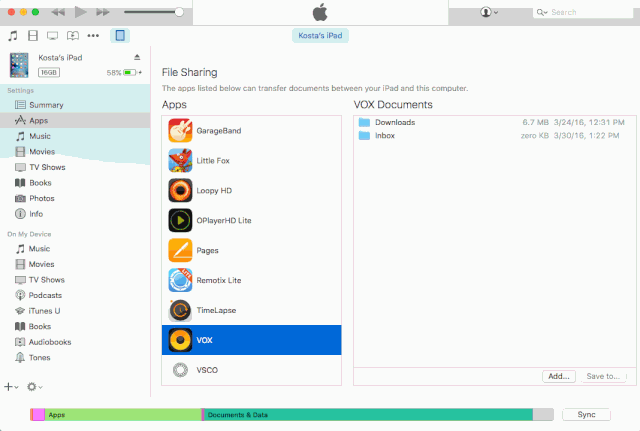Select Pages app icon
Screen dimensions: 640x431
(180, 250)
